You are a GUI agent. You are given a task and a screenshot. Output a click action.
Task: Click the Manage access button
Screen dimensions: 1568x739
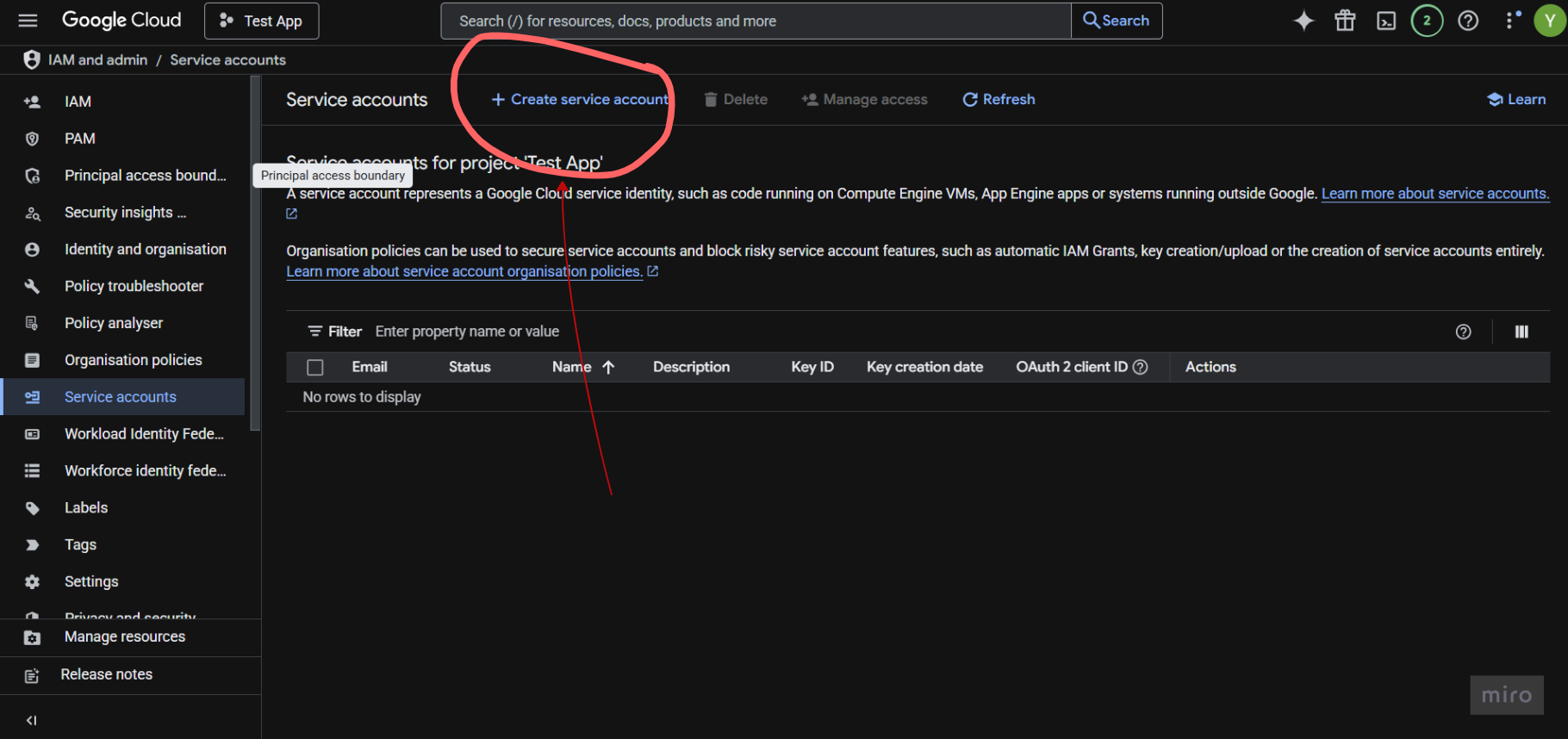(865, 100)
